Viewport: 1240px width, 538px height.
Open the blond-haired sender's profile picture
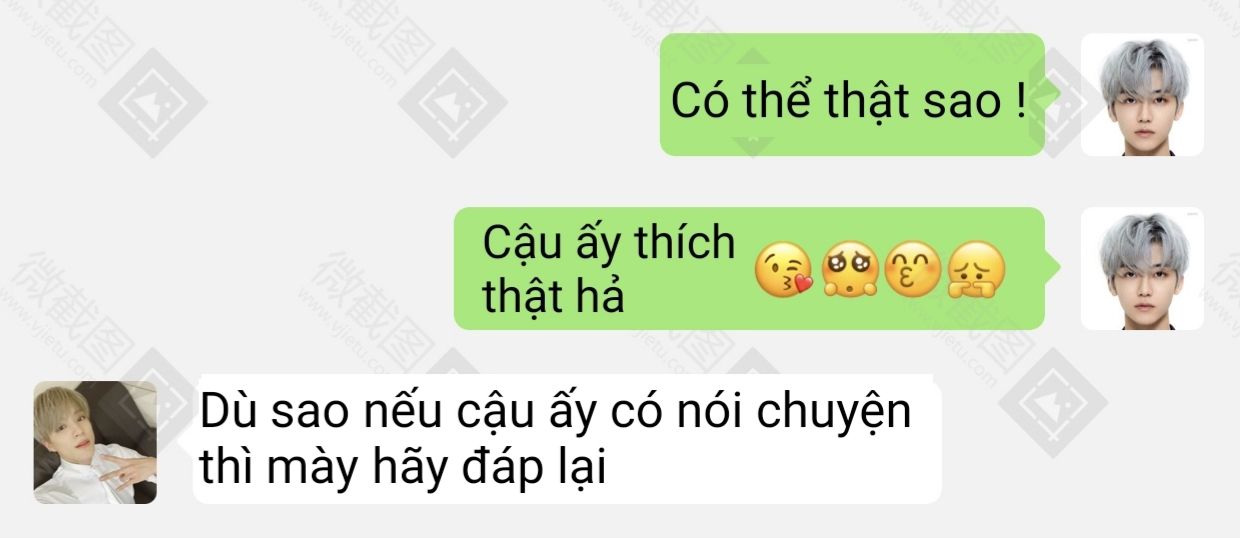(95, 442)
